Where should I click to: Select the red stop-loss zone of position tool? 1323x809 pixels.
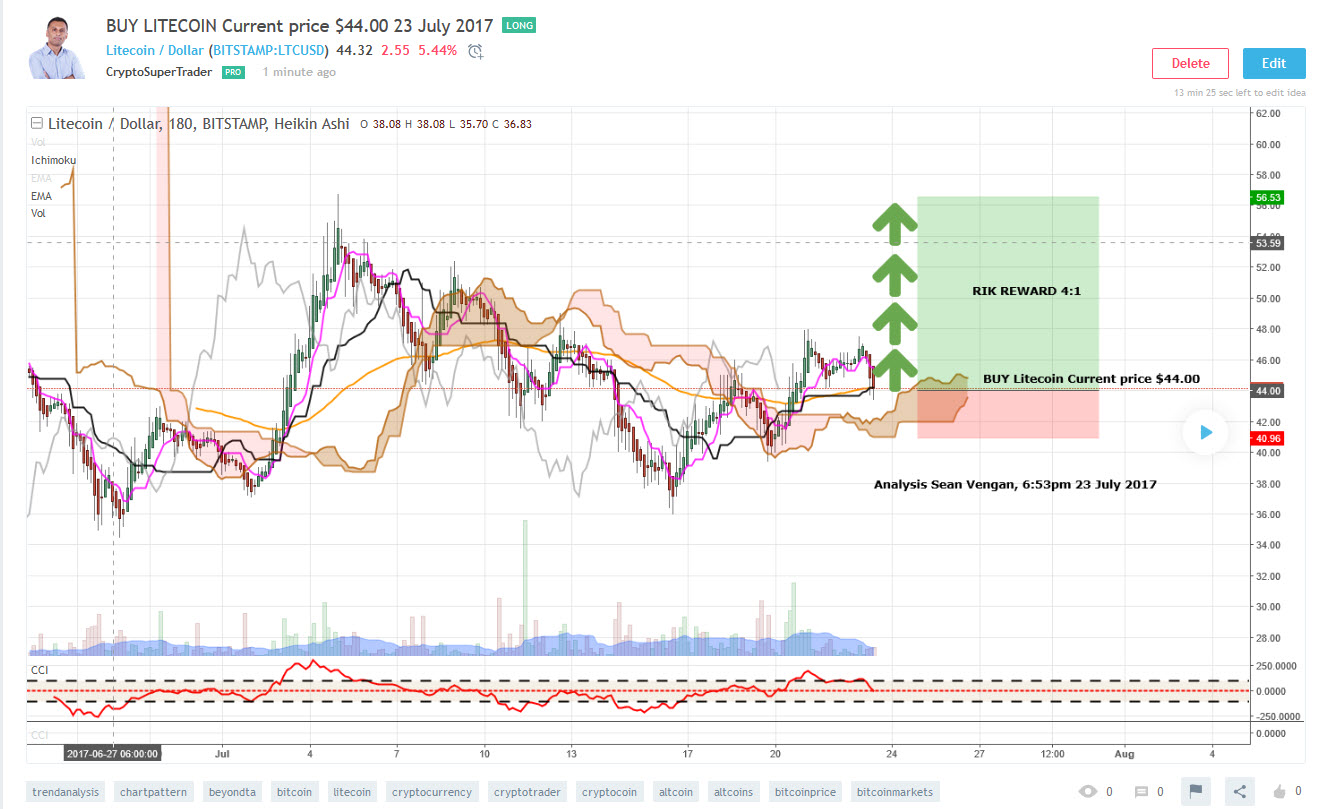1008,413
